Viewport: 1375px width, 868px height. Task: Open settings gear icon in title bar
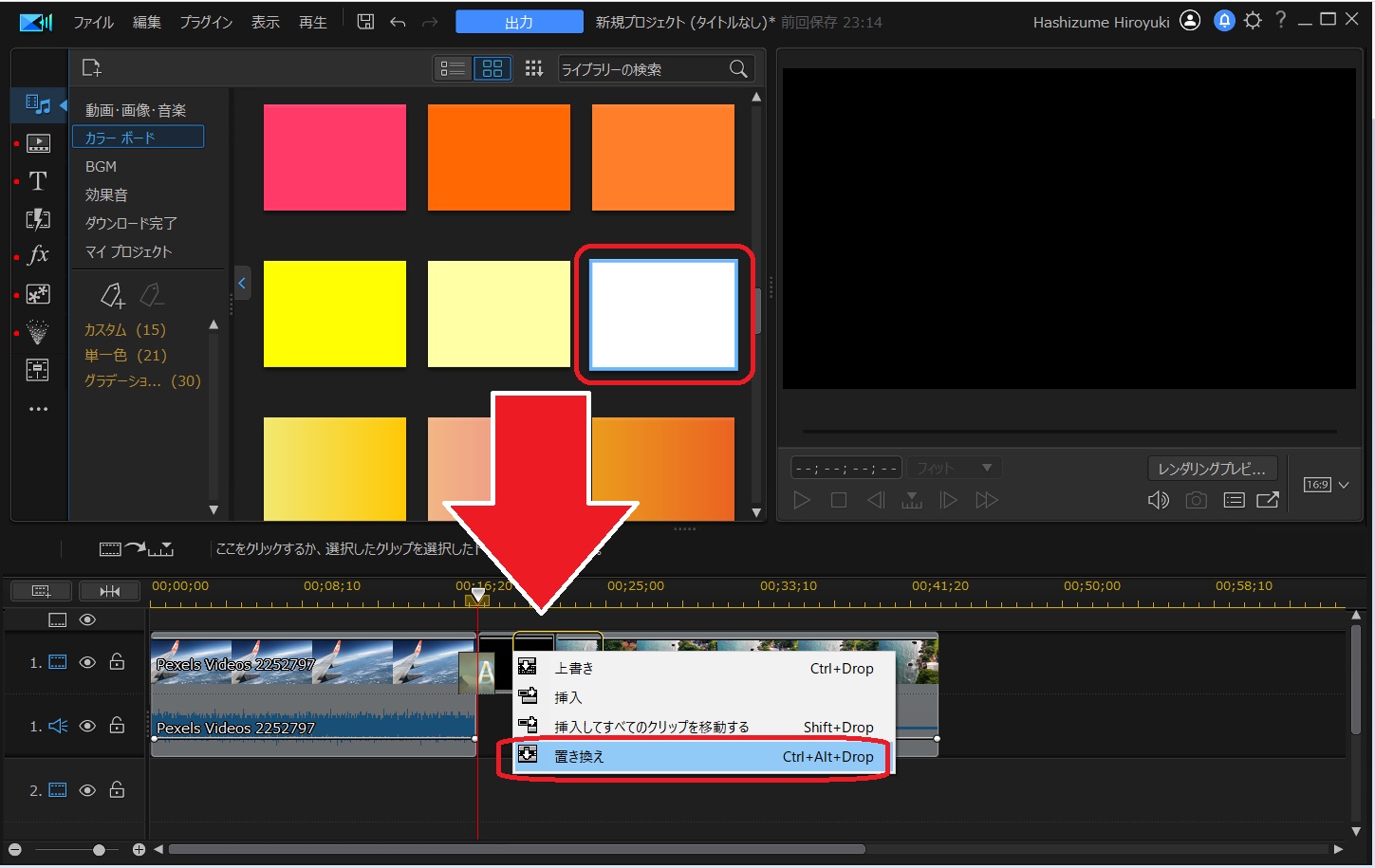pos(1253,21)
